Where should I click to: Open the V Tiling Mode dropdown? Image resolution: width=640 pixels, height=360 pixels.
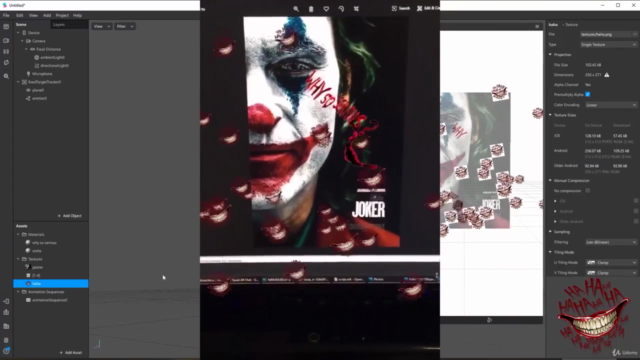(x=611, y=273)
